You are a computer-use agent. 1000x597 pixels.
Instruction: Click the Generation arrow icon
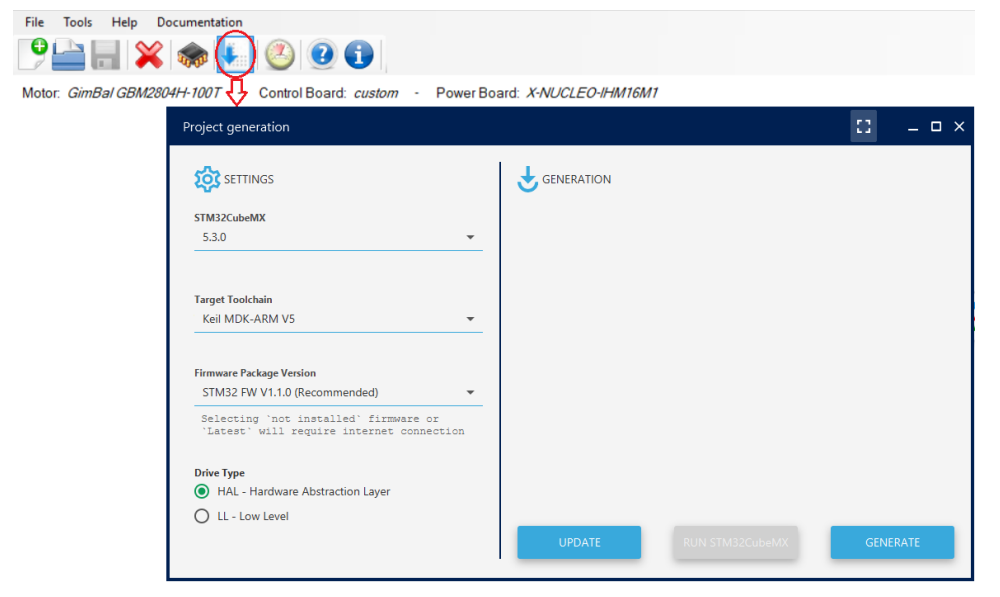[x=527, y=179]
